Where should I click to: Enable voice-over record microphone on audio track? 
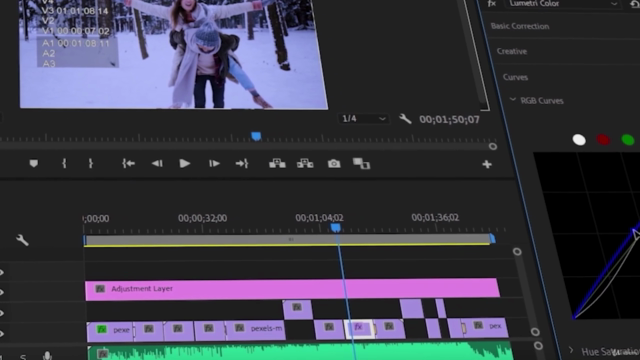pos(47,356)
